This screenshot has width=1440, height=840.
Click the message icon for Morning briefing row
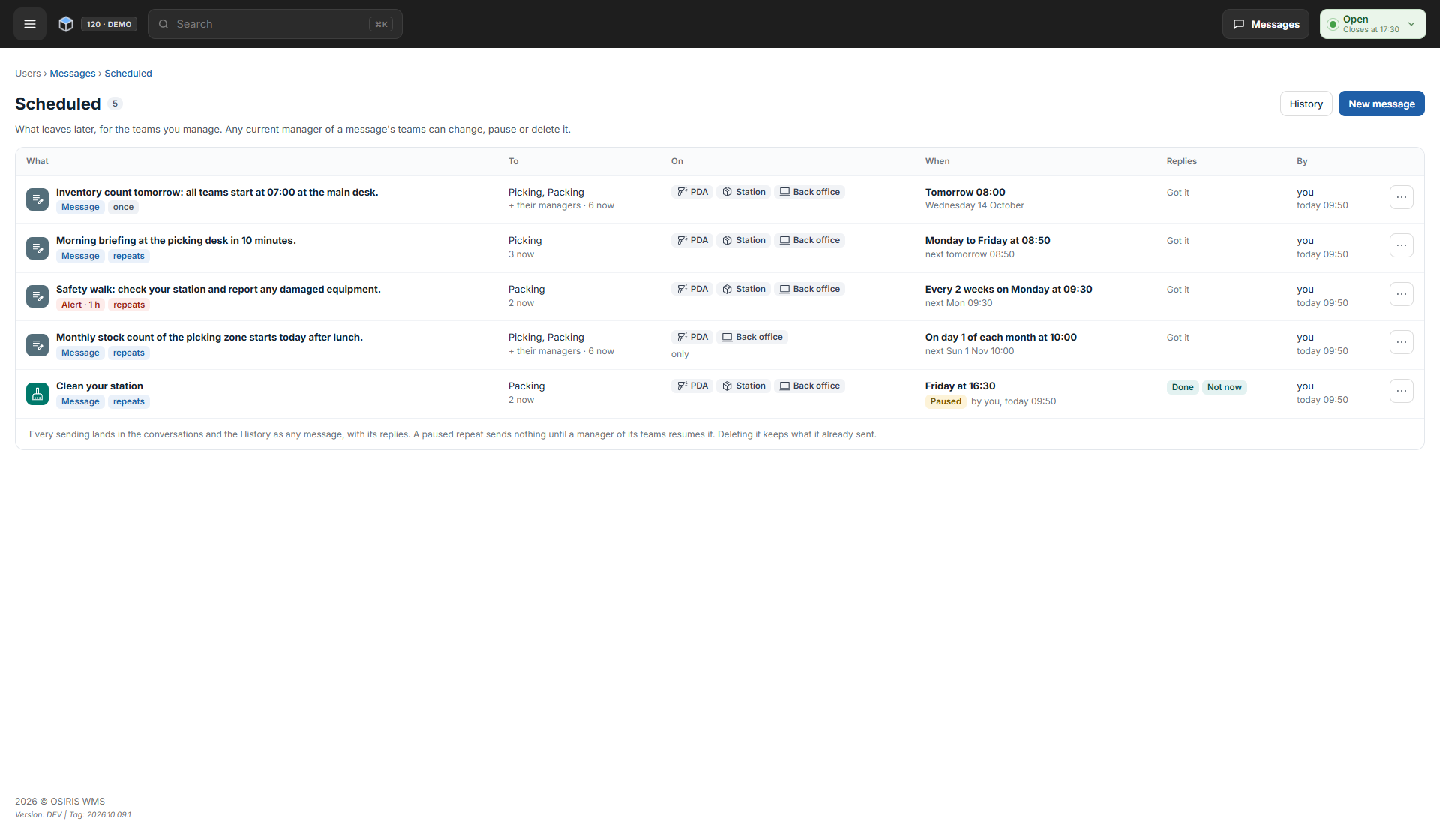click(37, 248)
